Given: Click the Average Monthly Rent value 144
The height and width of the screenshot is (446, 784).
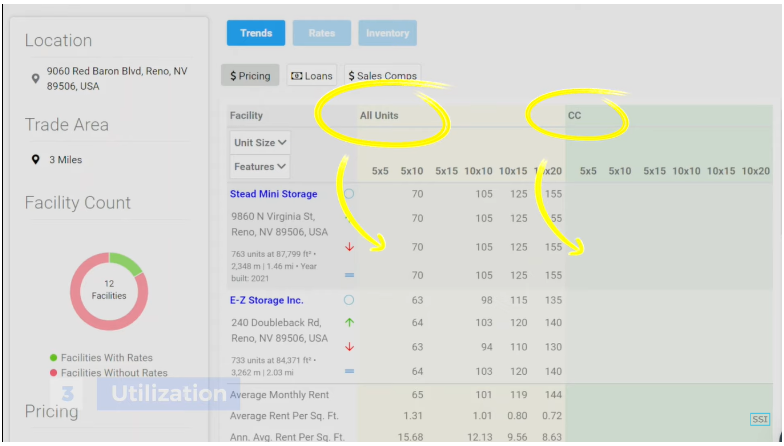Looking at the screenshot, I should pos(554,395).
